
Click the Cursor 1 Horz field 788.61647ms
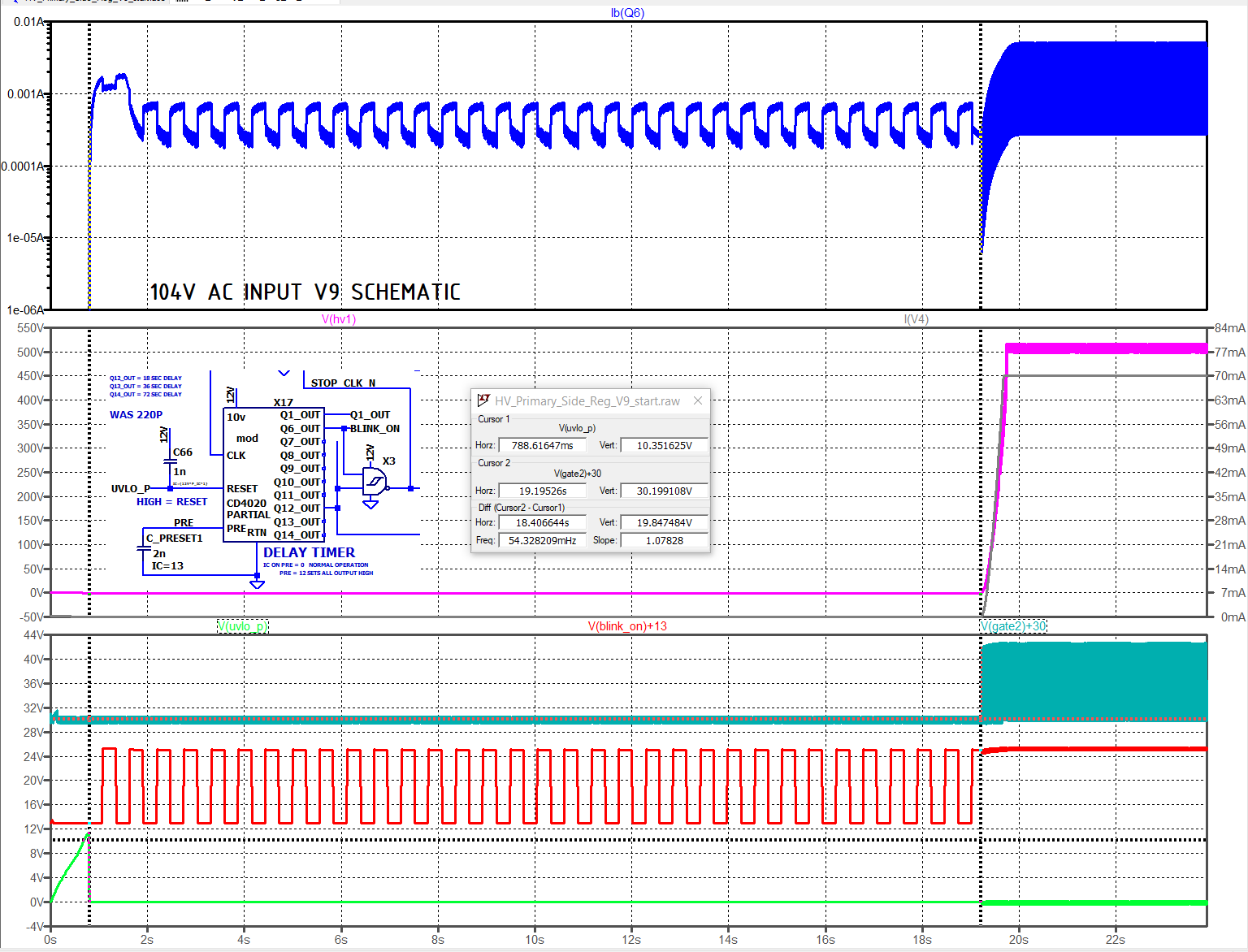coord(542,445)
